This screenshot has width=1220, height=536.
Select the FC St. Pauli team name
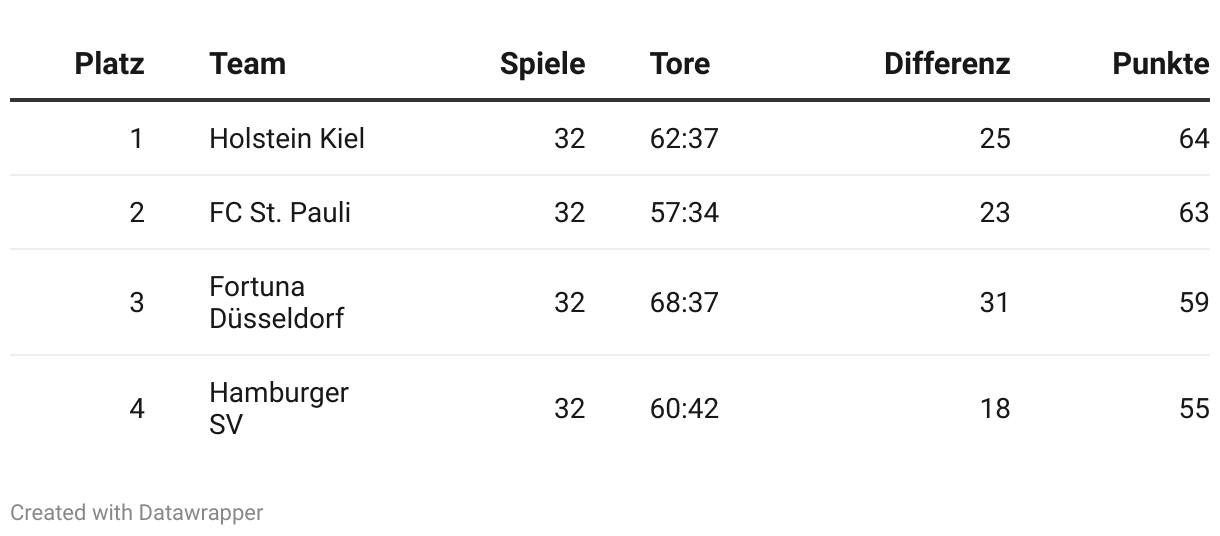280,212
